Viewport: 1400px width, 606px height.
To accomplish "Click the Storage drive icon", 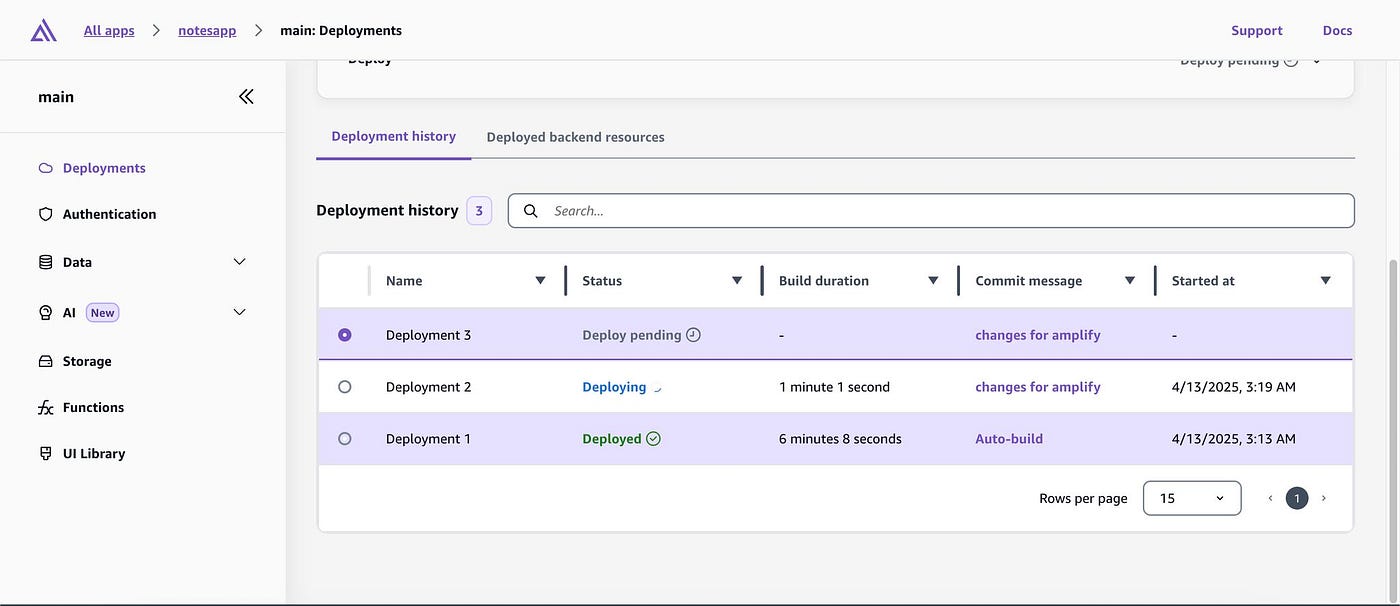I will coord(45,361).
